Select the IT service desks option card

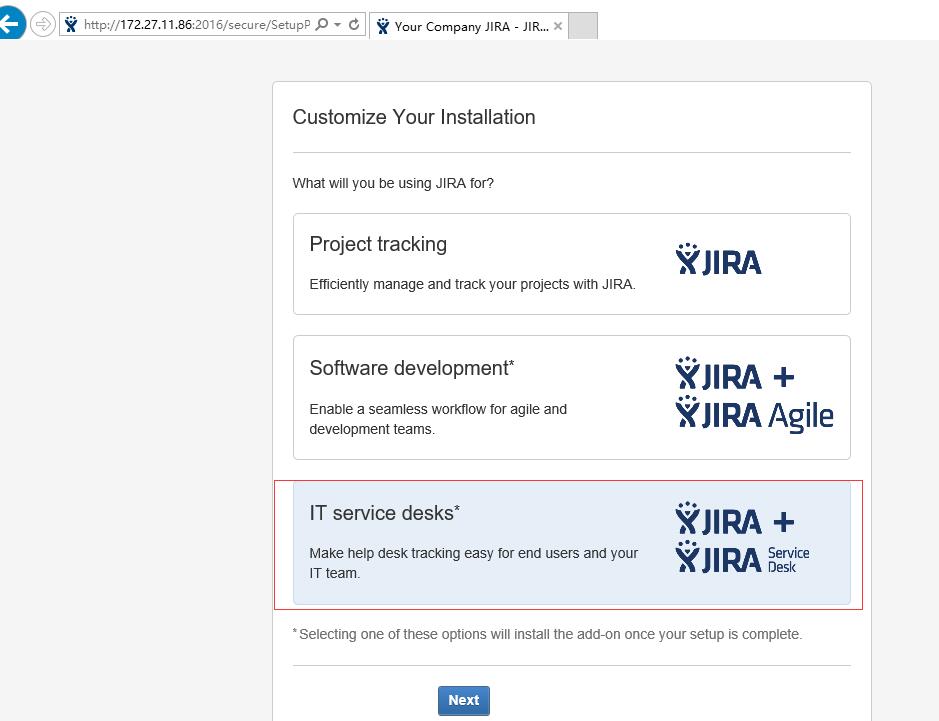(x=571, y=543)
